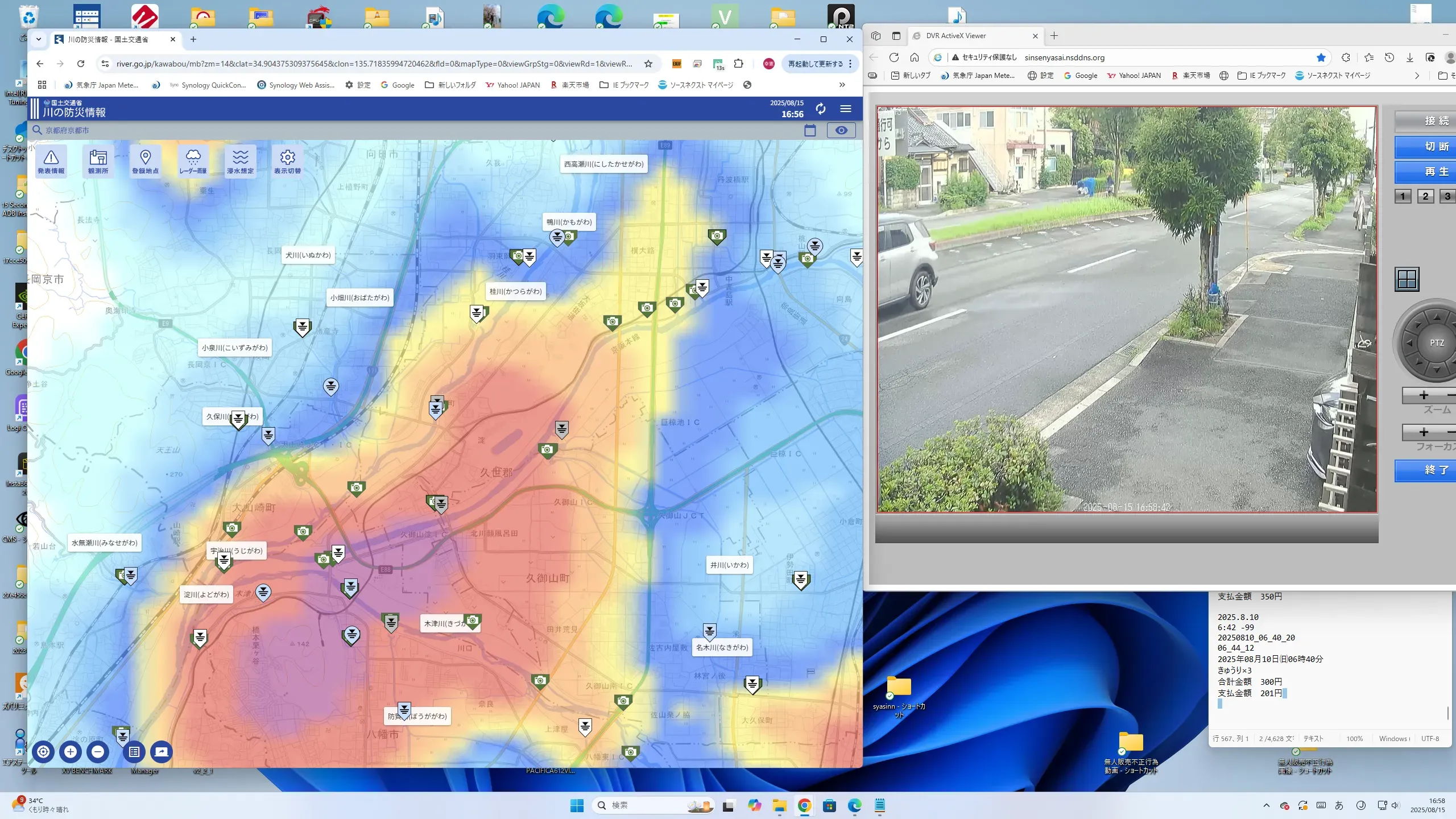This screenshot has width=1456, height=819.
Task: Expand the Chrome tab search chevron
Action: 39,39
